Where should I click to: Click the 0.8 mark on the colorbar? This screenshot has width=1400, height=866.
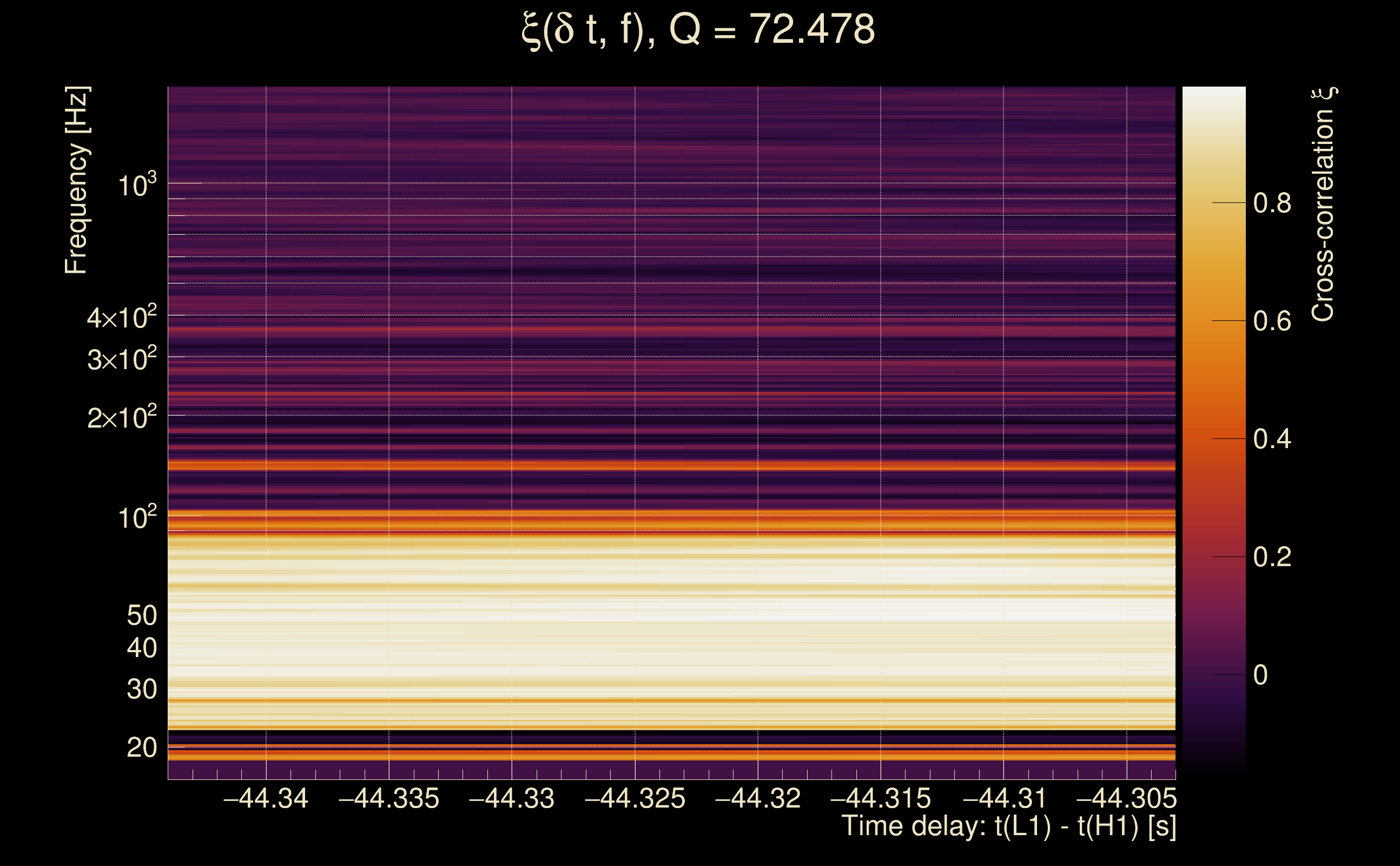pyautogui.click(x=1272, y=203)
